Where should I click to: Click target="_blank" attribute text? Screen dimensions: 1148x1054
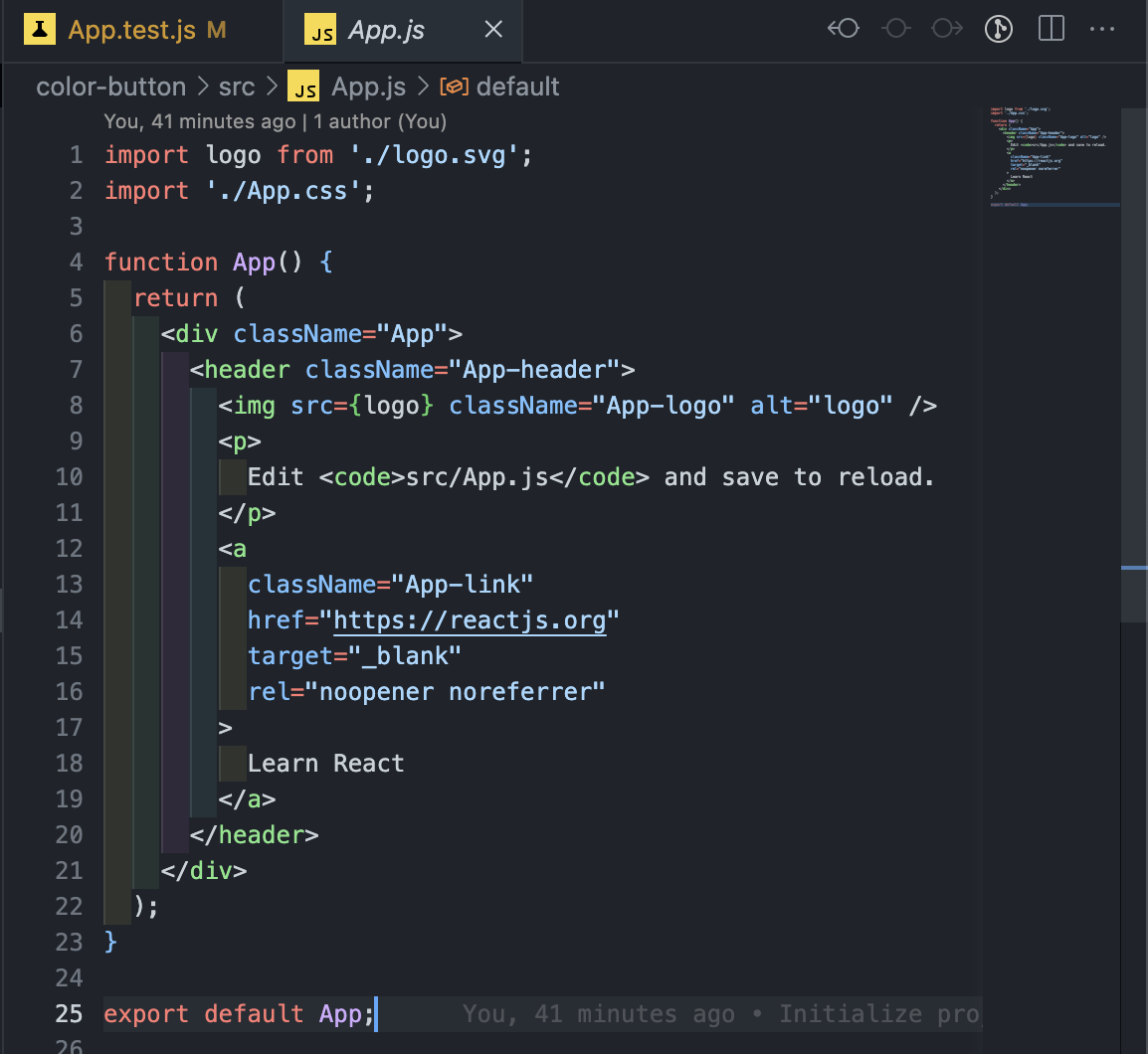355,656
